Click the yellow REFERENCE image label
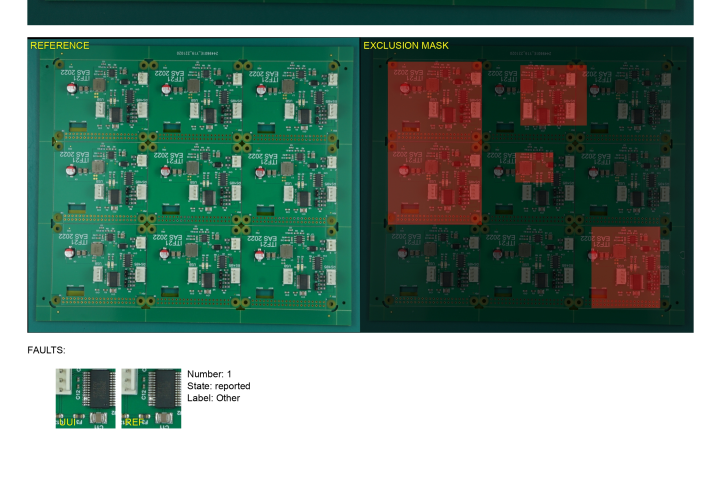Image resolution: width=701 pixels, height=482 pixels. [x=60, y=46]
